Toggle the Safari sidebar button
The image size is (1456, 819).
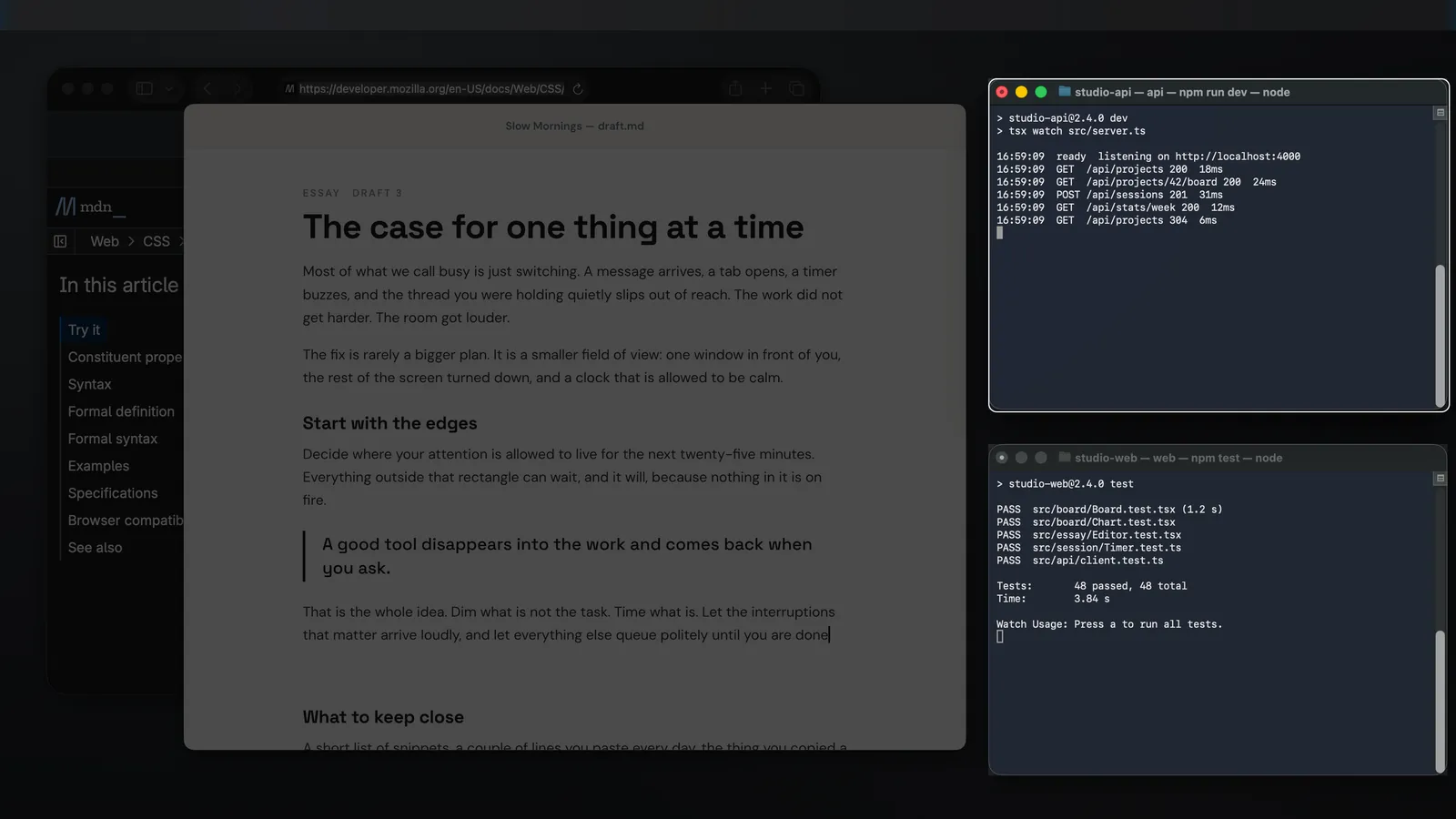(x=144, y=88)
